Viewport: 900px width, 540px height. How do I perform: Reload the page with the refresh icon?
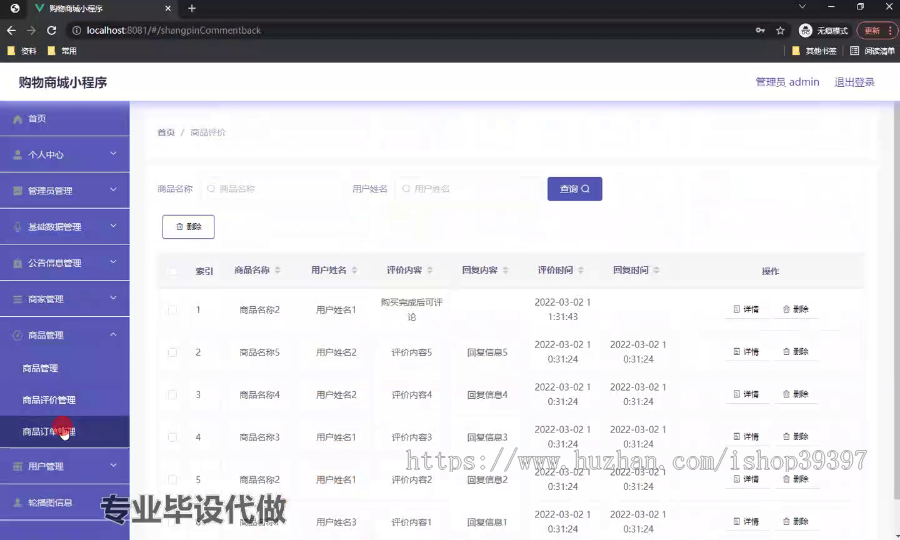pyautogui.click(x=52, y=30)
